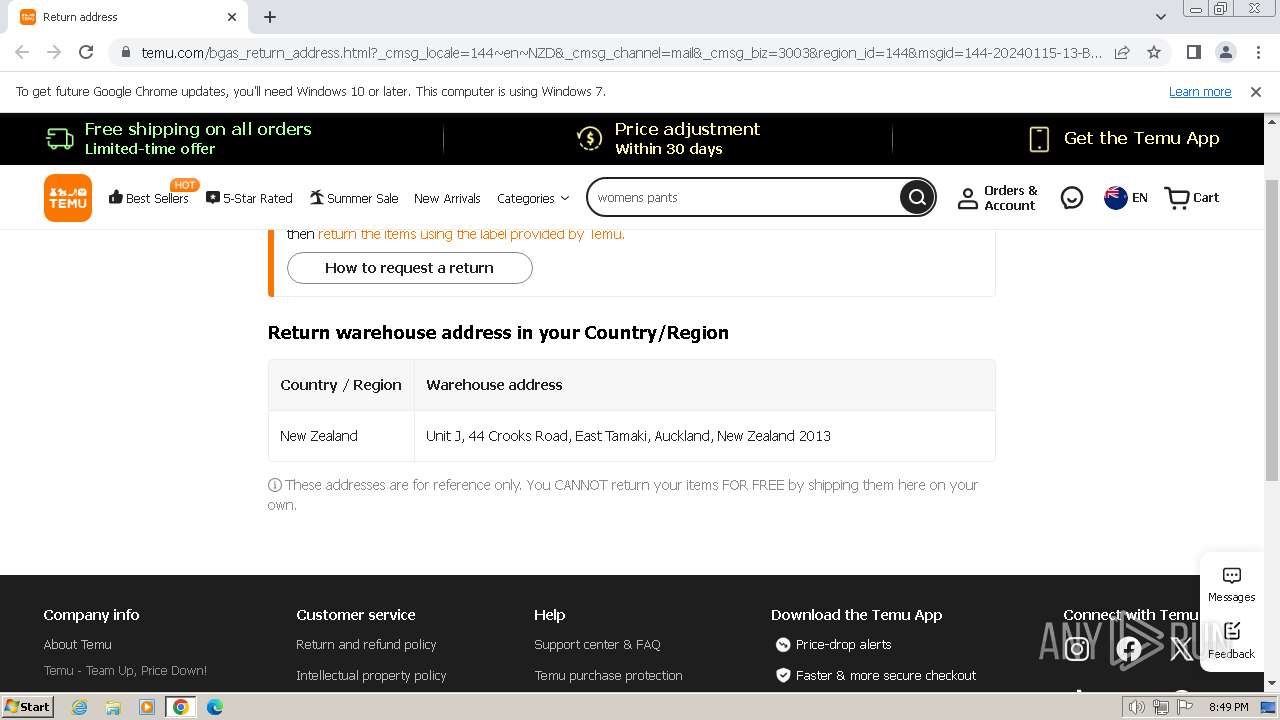
Task: Click the Temu logo icon
Action: tap(68, 198)
